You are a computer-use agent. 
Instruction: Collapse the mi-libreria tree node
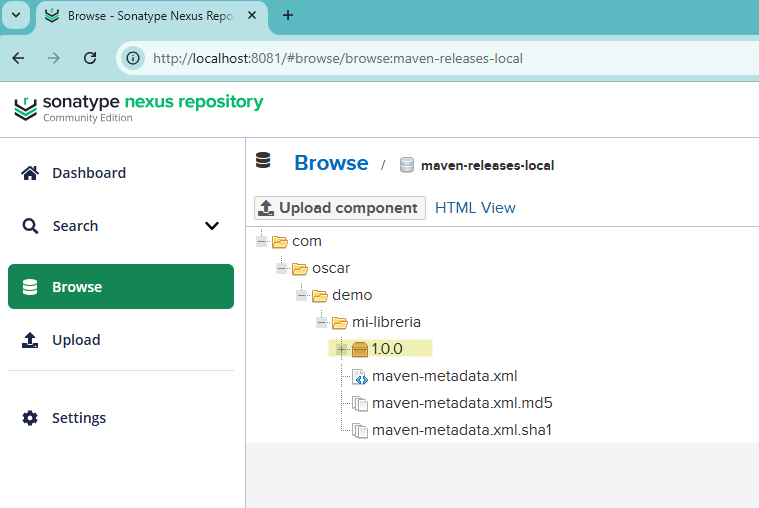pos(321,323)
